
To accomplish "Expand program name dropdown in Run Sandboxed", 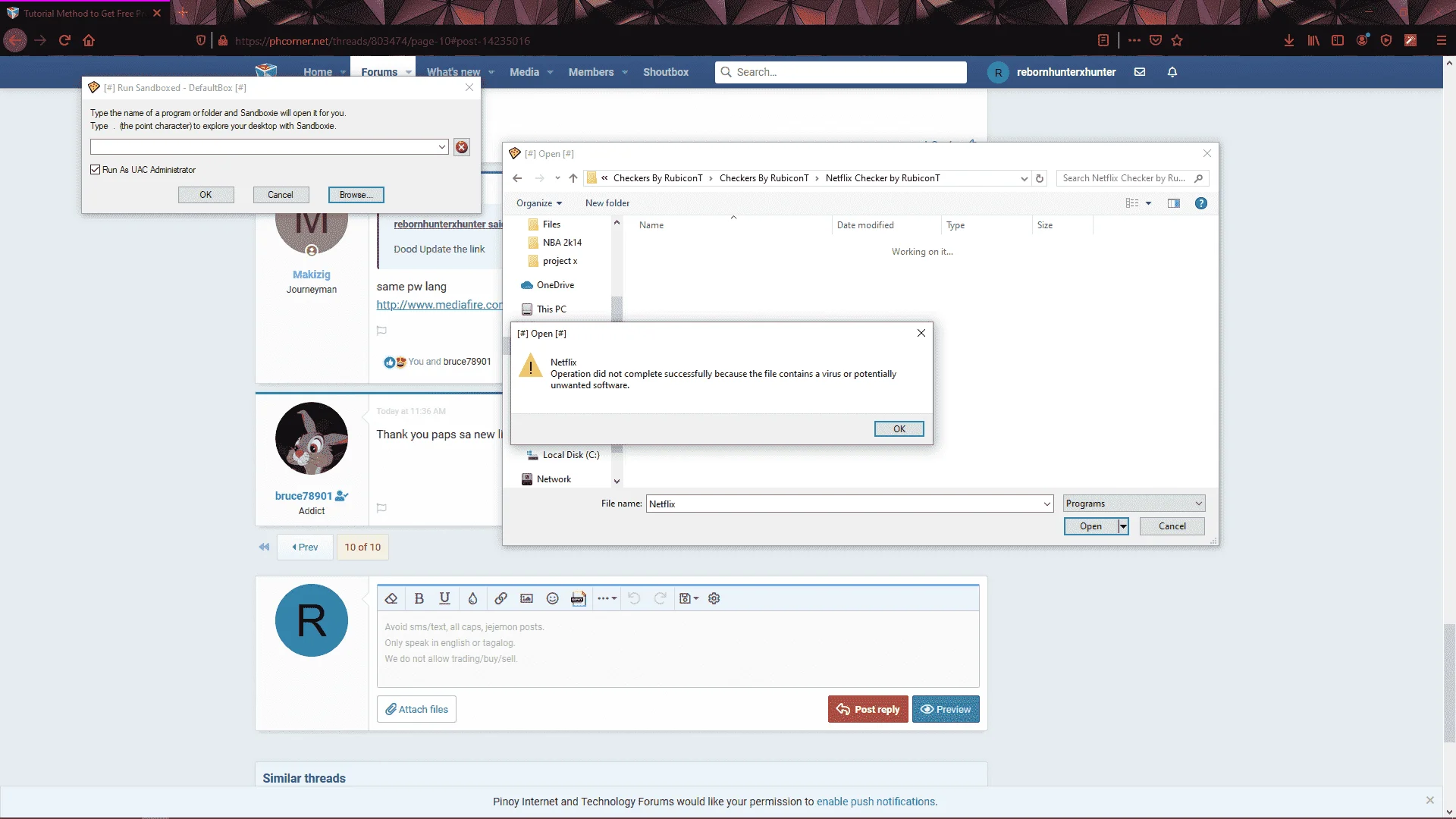I will click(x=442, y=147).
